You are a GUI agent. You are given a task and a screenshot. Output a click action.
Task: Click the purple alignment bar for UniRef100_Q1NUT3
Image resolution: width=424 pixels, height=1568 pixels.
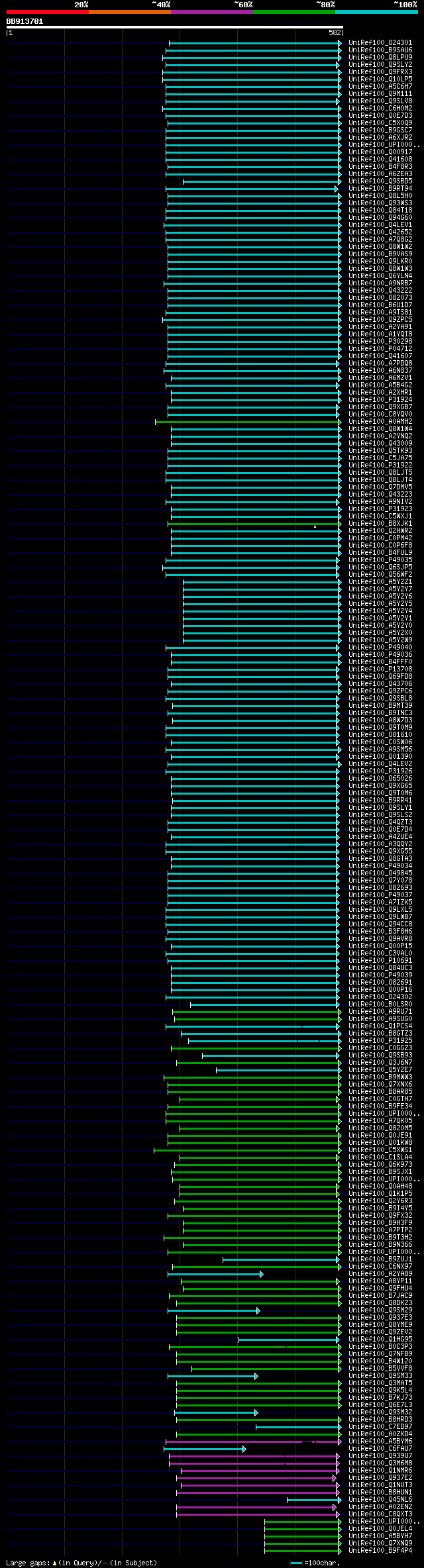261,1485
